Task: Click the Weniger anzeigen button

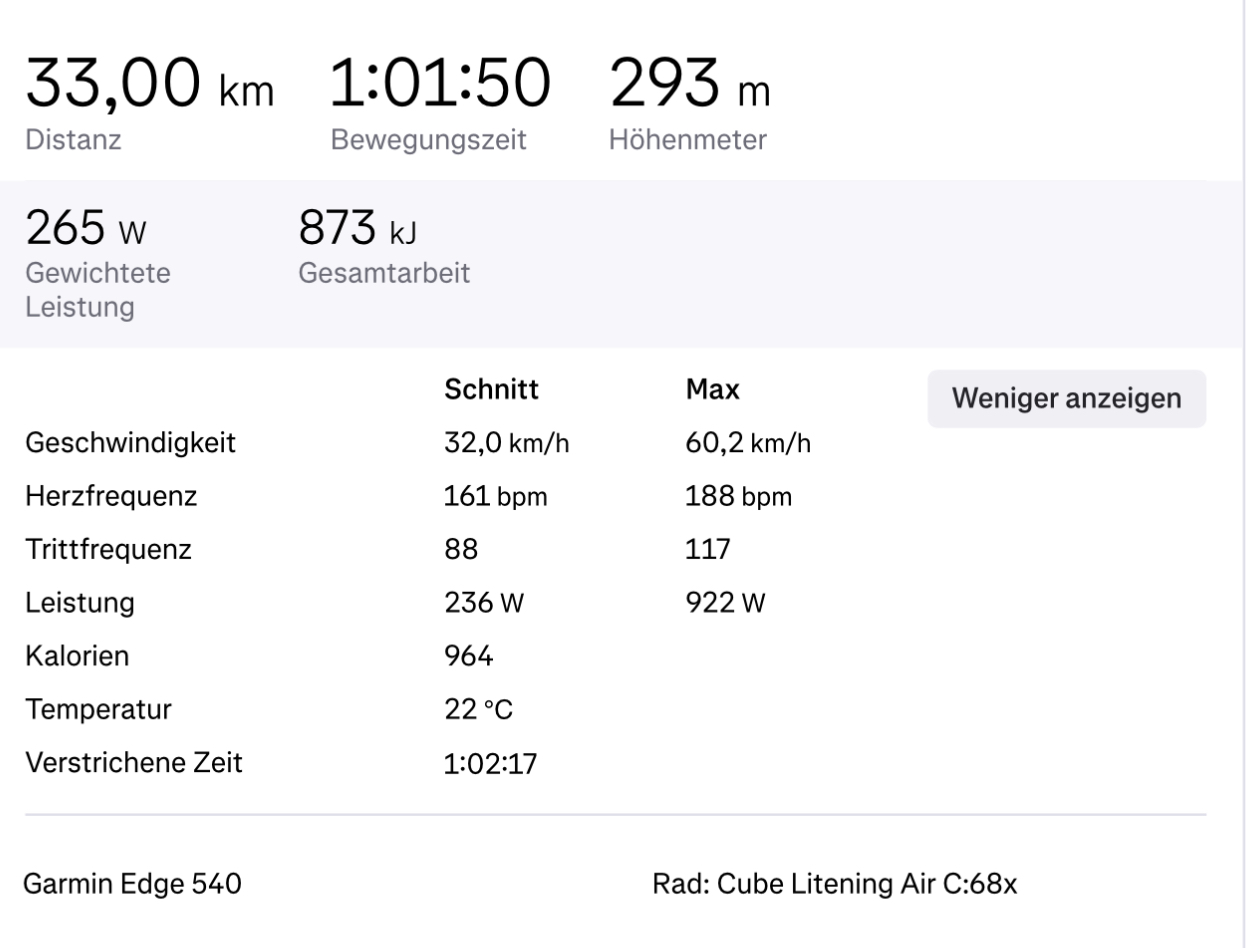Action: click(1066, 399)
